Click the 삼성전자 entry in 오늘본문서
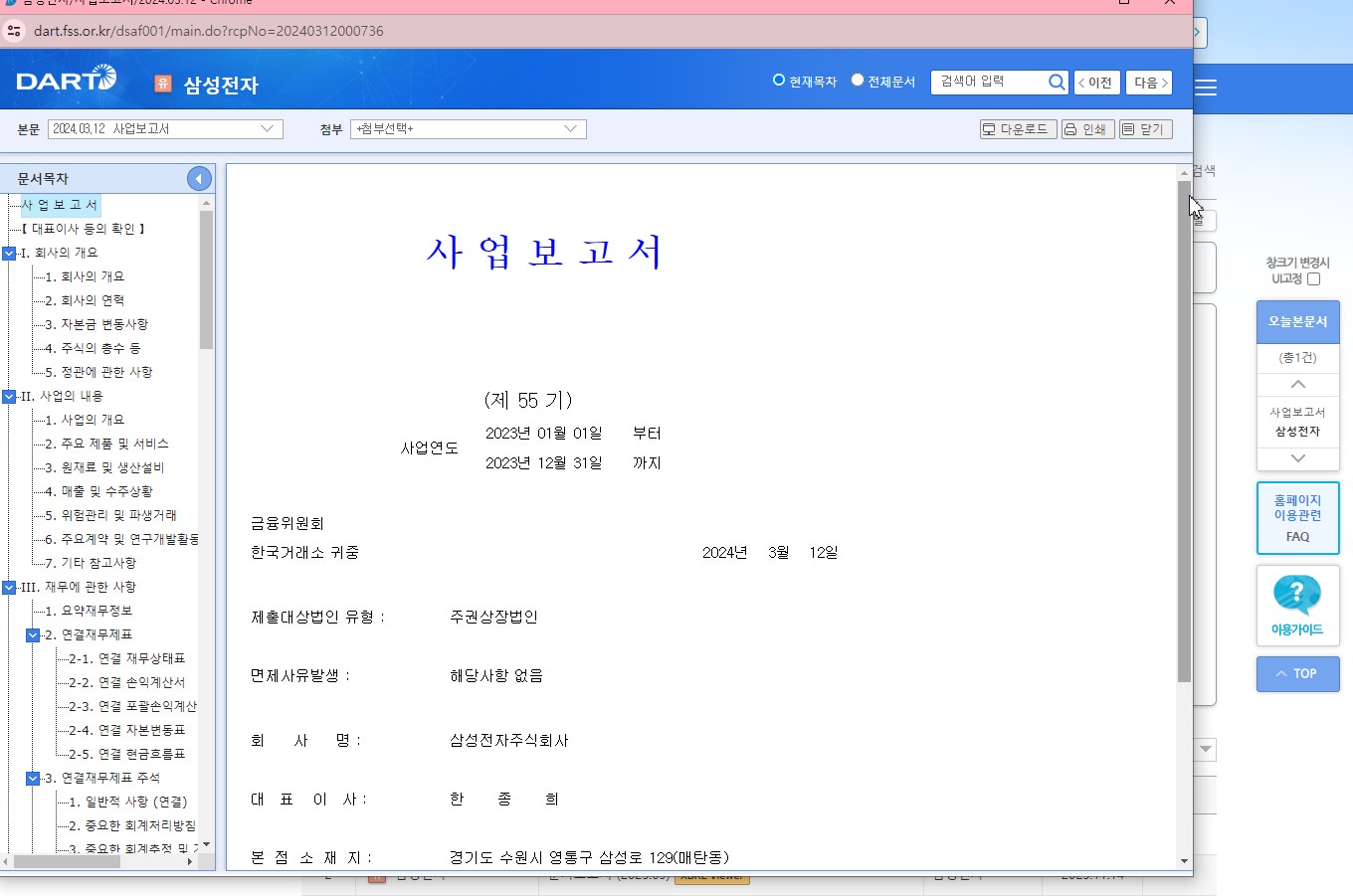The width and height of the screenshot is (1353, 896). point(1297,432)
